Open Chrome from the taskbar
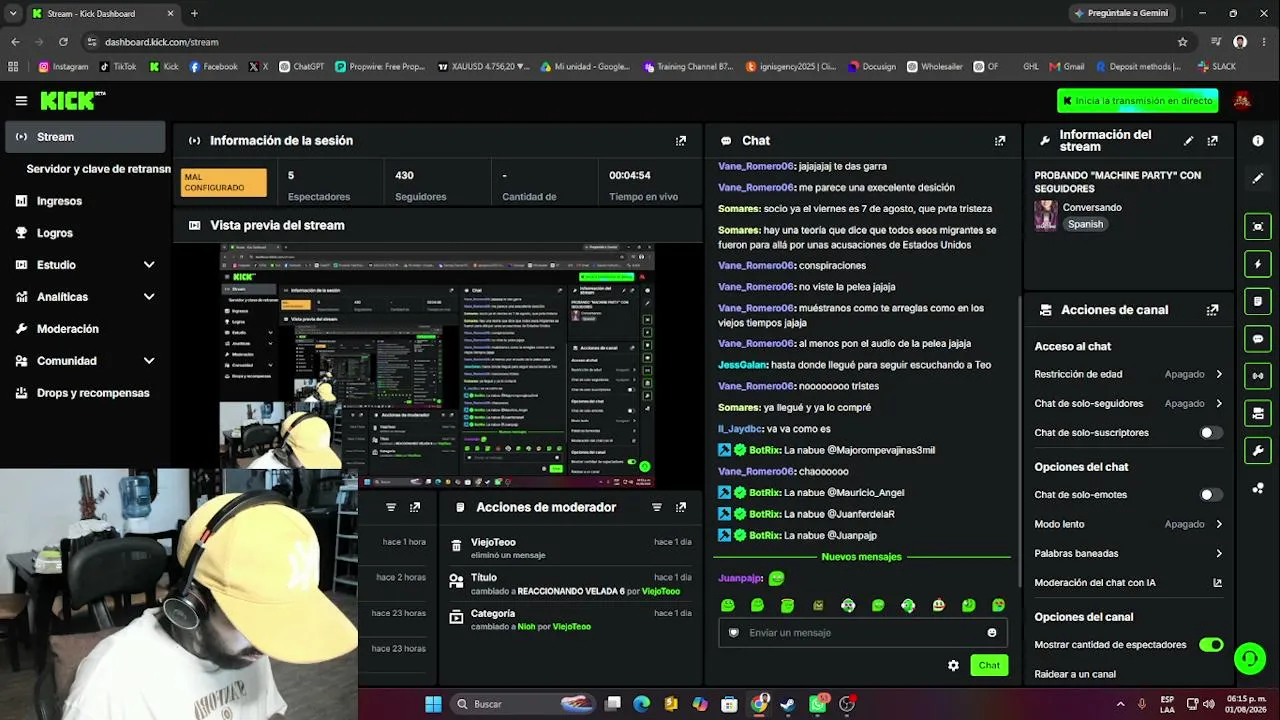This screenshot has height=720, width=1280. [x=759, y=704]
